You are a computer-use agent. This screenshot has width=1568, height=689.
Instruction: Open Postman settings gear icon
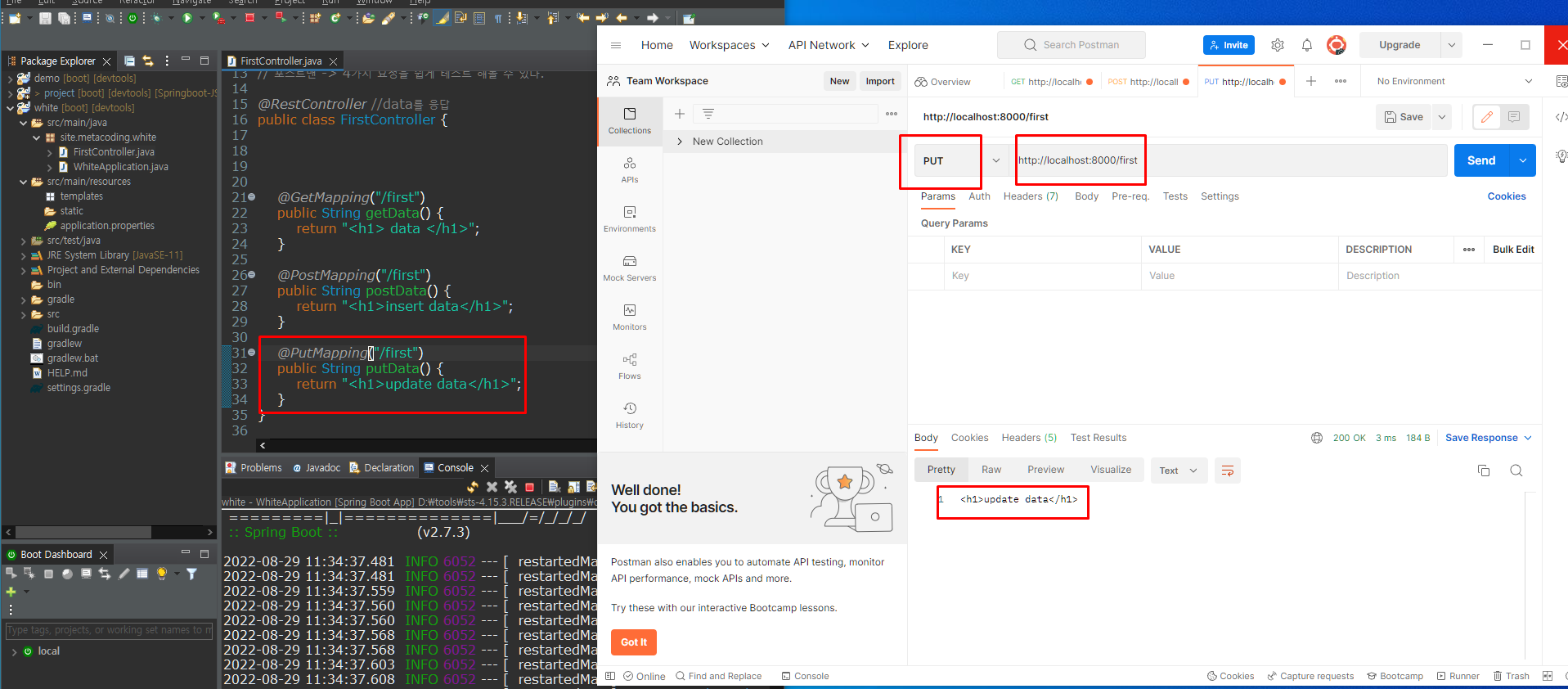pyautogui.click(x=1278, y=45)
